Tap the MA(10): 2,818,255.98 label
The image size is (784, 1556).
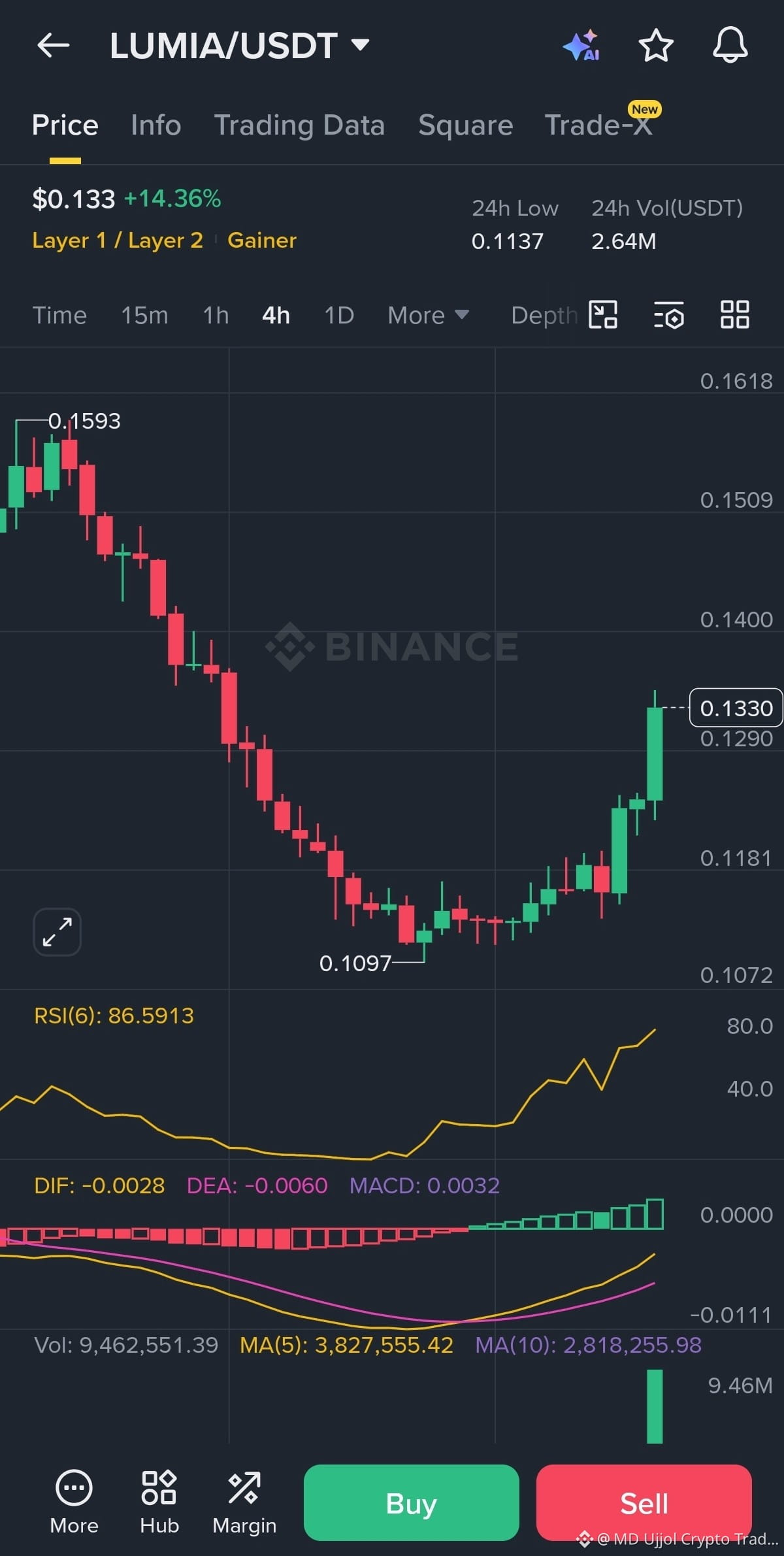[x=588, y=1345]
